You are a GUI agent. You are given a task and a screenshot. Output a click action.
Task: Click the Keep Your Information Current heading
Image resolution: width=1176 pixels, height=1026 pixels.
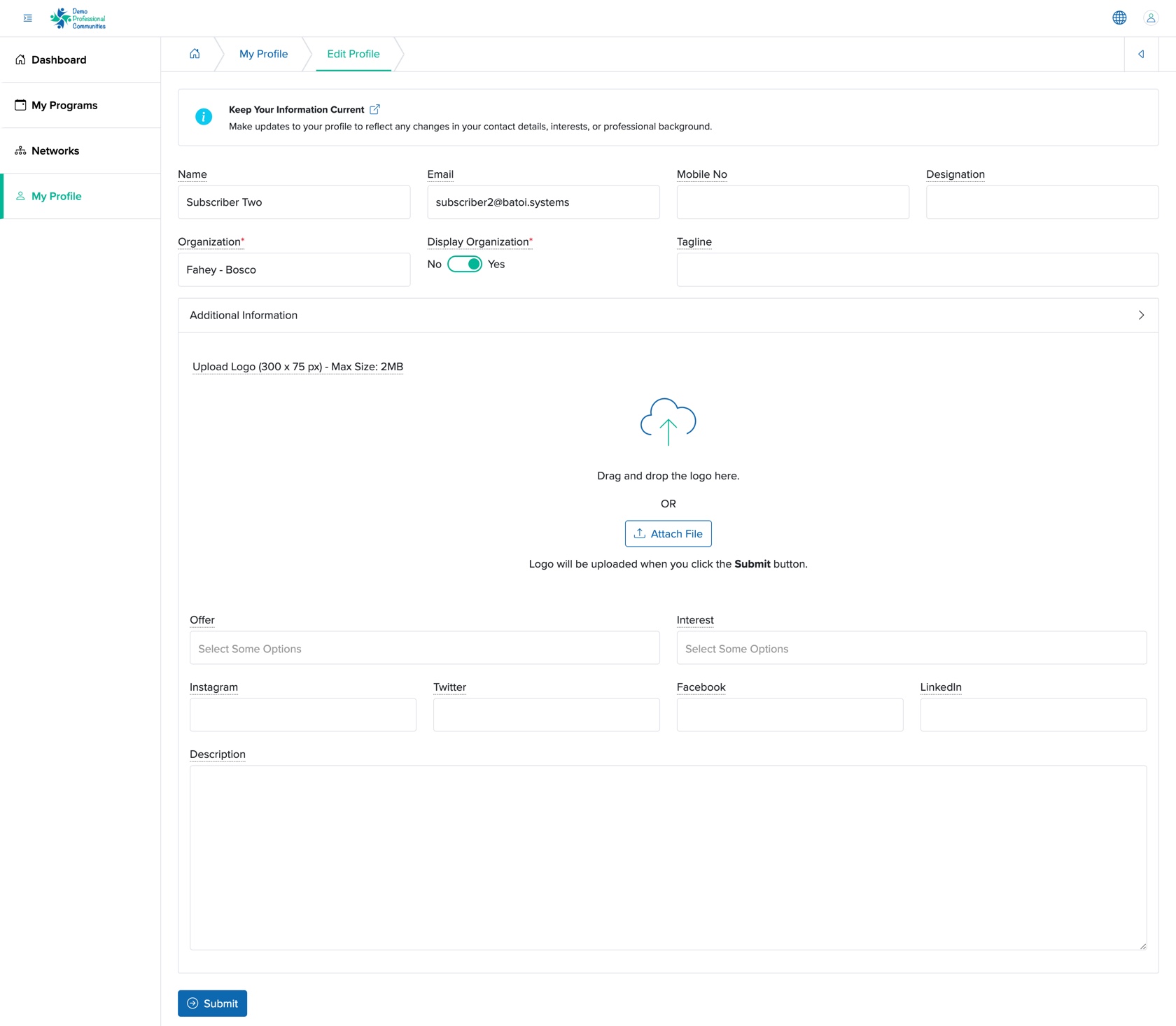[x=296, y=109]
